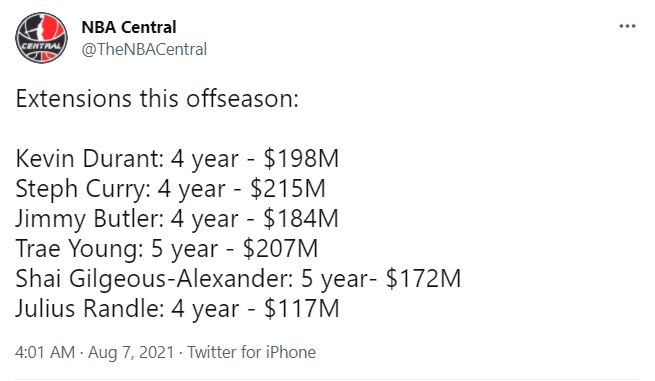Select the $172M amount text
The height and width of the screenshot is (381, 655).
pos(423,279)
